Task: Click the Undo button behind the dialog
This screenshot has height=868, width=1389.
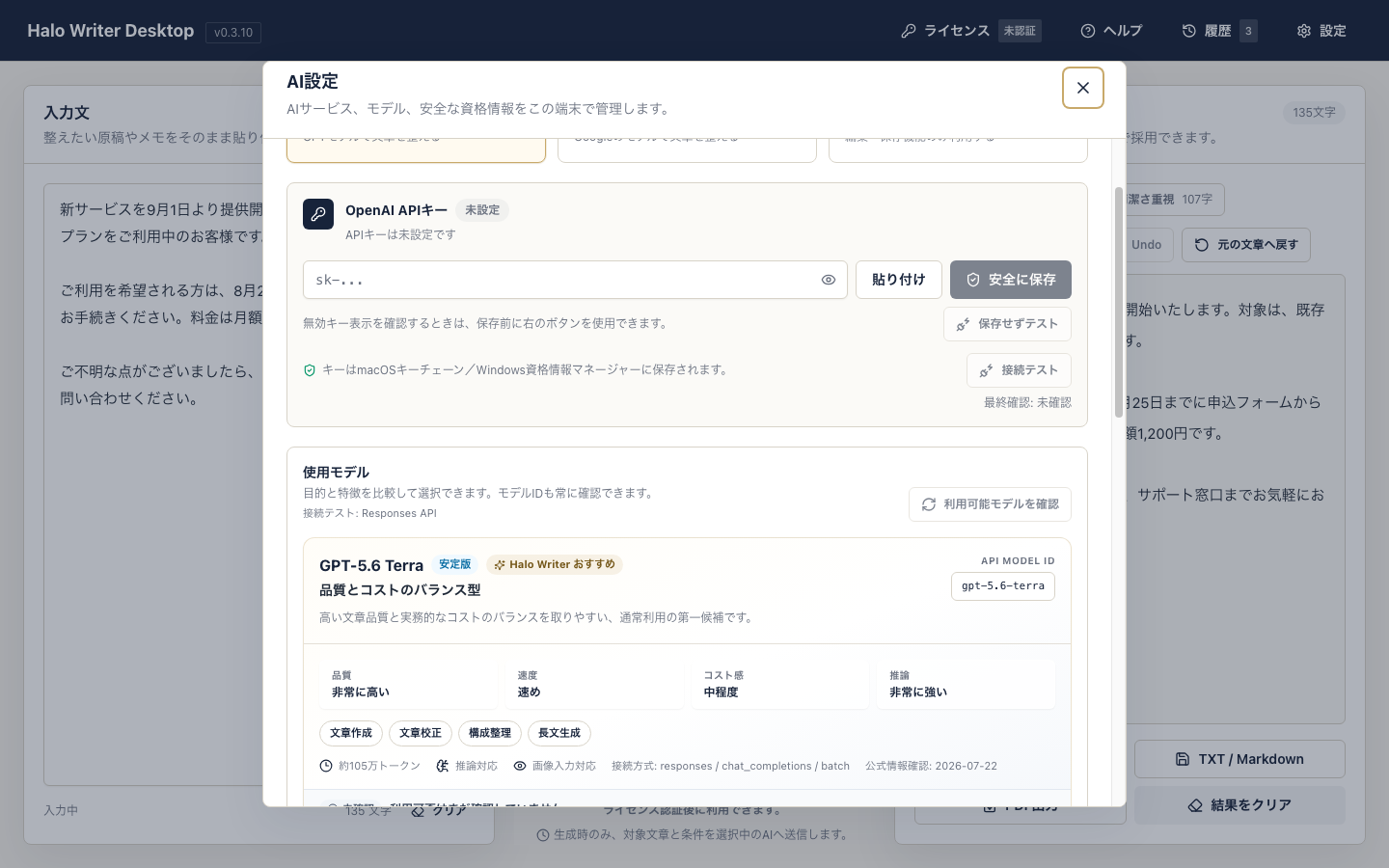Action: coord(1149,245)
